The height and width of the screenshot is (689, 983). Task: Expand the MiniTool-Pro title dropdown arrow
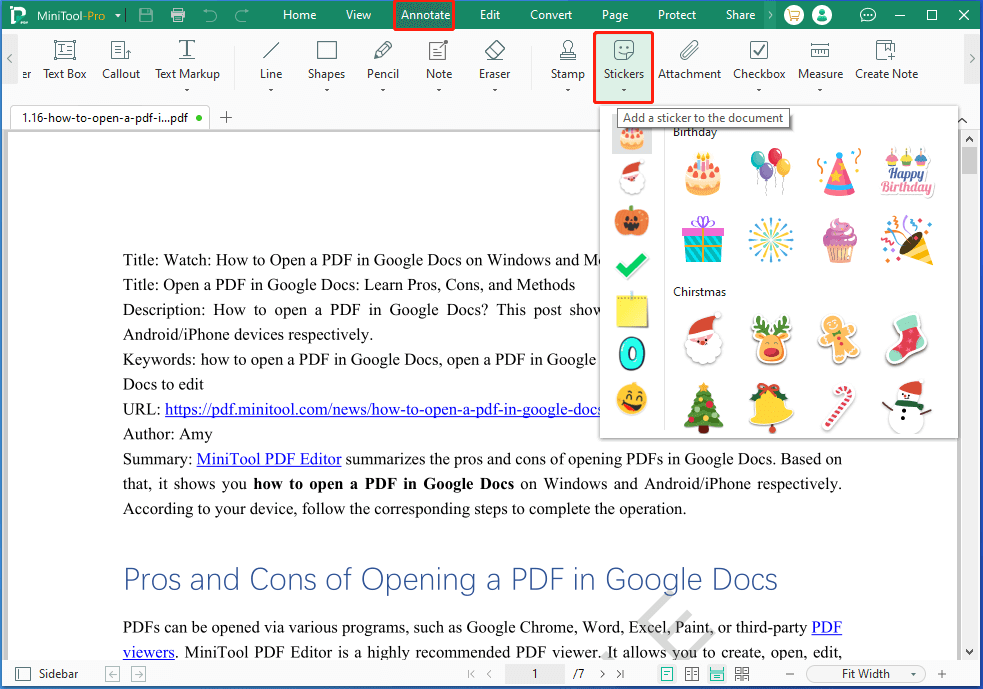118,16
